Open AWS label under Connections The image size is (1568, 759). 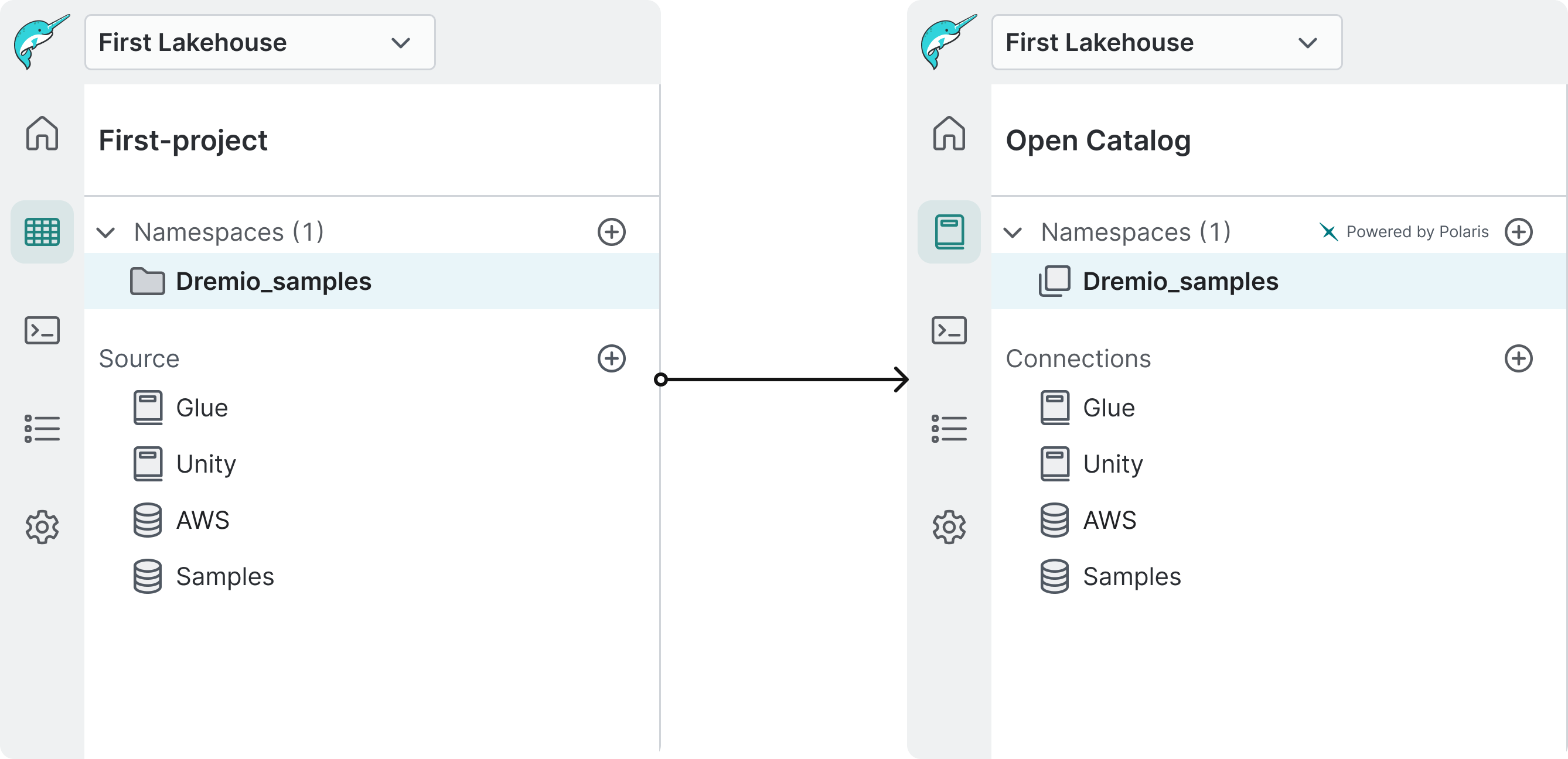1110,521
